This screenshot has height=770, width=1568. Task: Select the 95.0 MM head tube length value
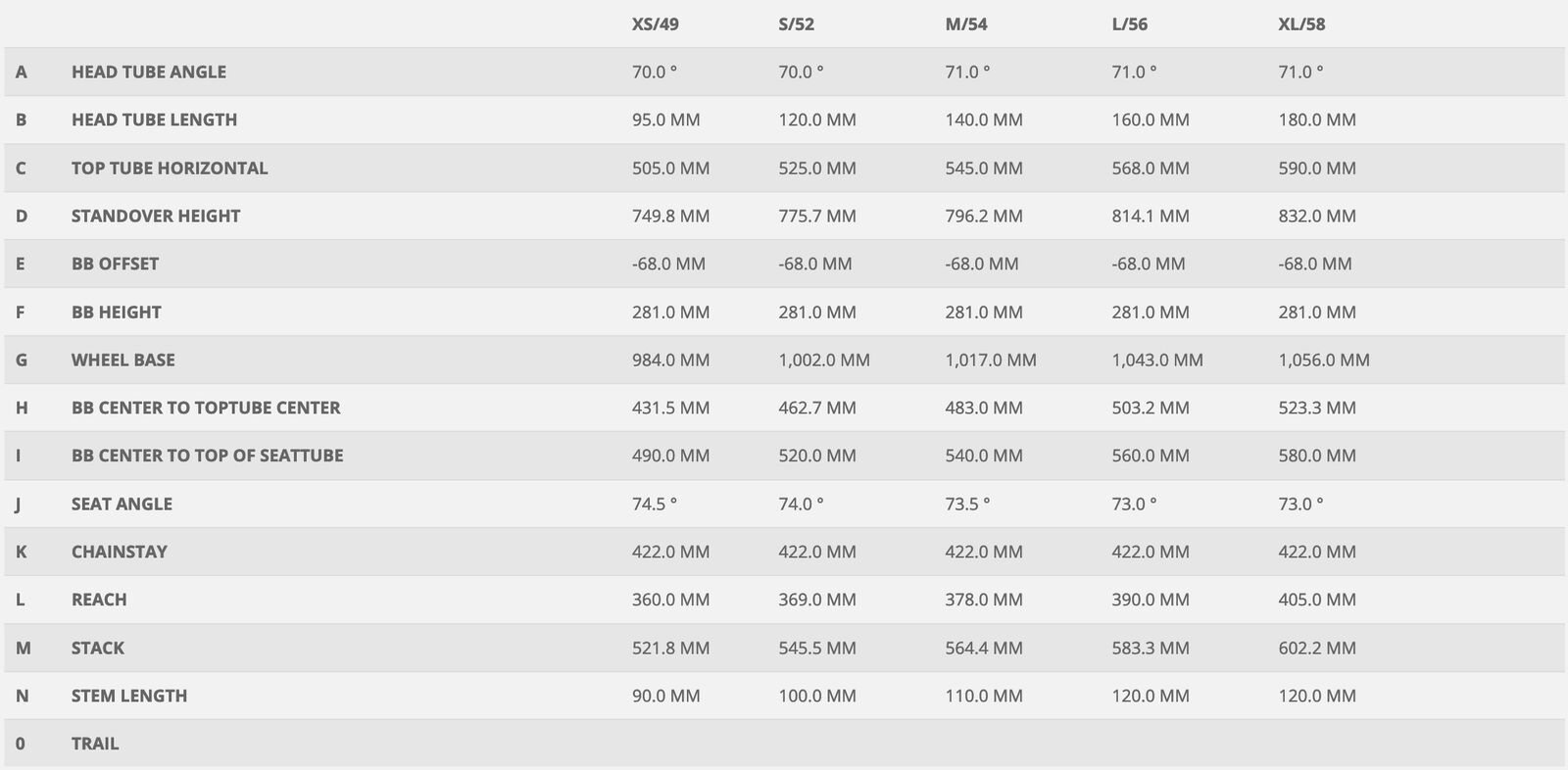[x=665, y=120]
